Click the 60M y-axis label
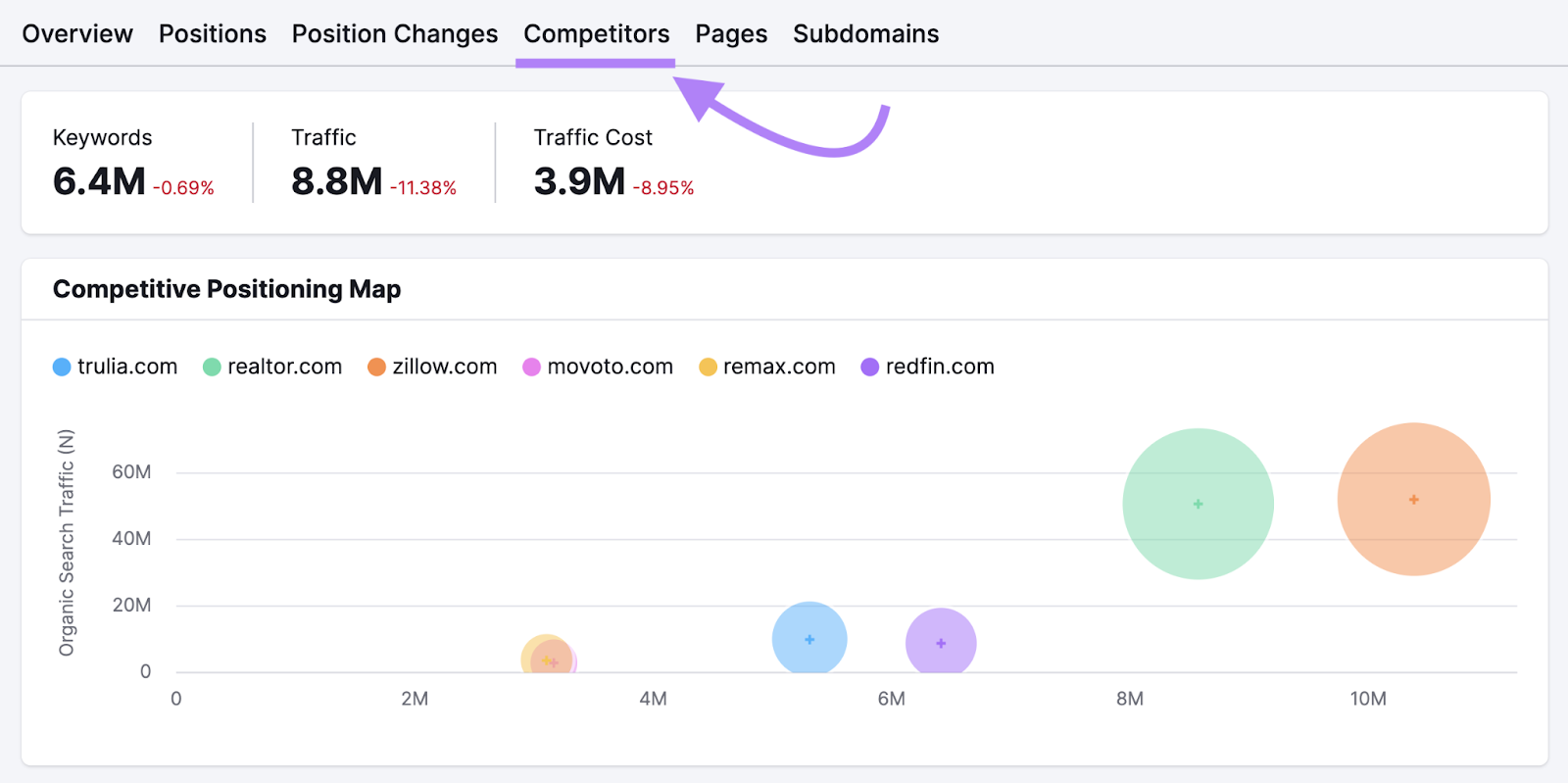 coord(131,472)
